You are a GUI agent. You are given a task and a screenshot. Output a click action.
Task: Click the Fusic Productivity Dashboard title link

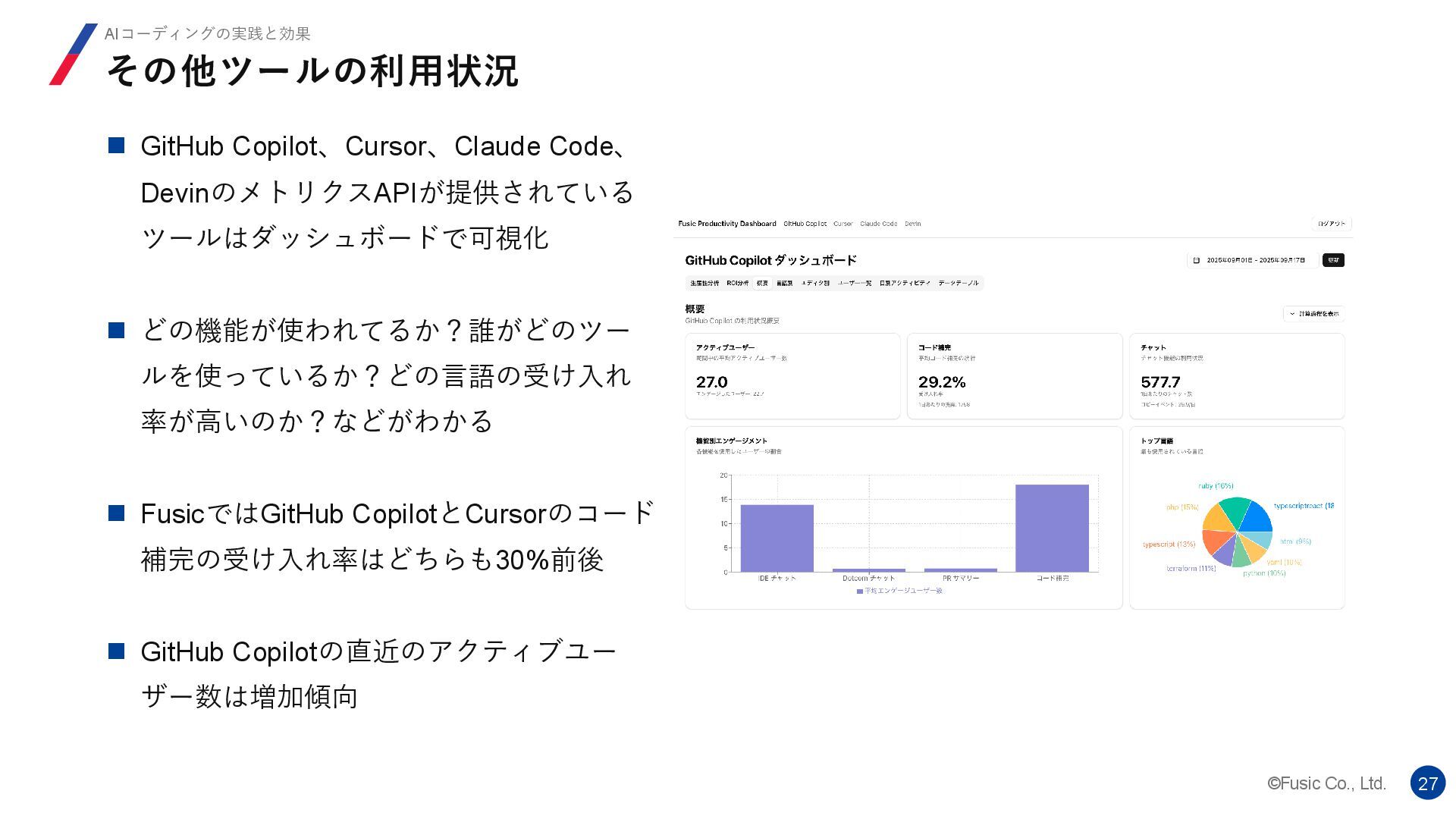tap(727, 224)
